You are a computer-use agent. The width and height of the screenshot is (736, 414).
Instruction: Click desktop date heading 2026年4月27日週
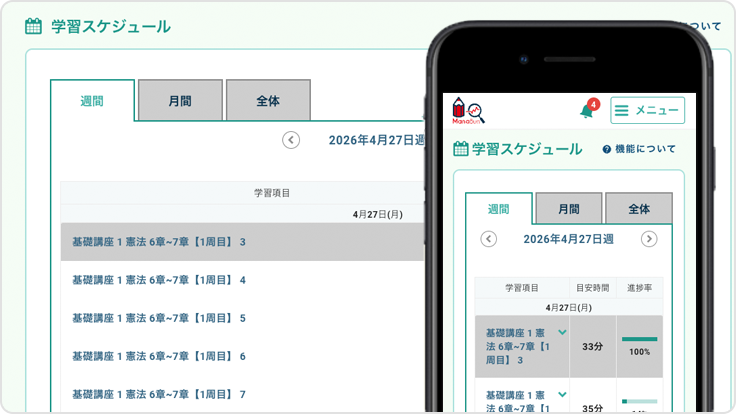click(x=376, y=140)
